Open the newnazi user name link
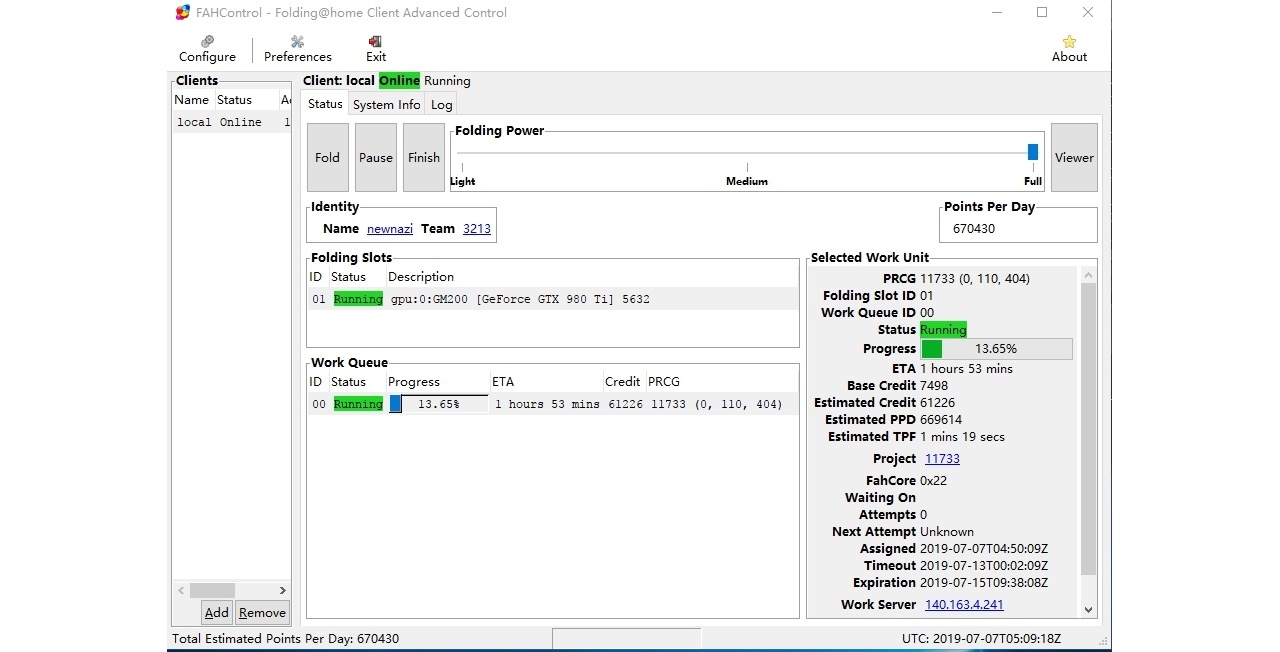The width and height of the screenshot is (1280, 652). coord(390,229)
